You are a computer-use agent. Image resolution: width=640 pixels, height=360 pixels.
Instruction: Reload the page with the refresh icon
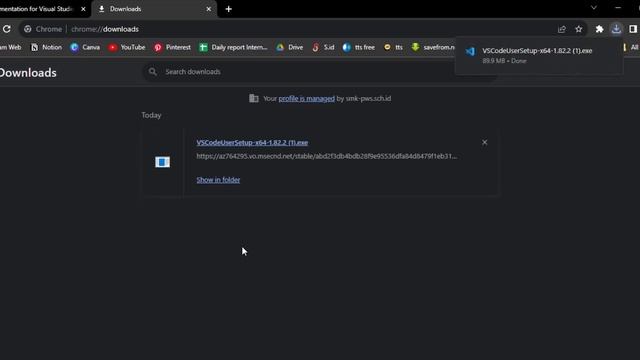[7, 29]
